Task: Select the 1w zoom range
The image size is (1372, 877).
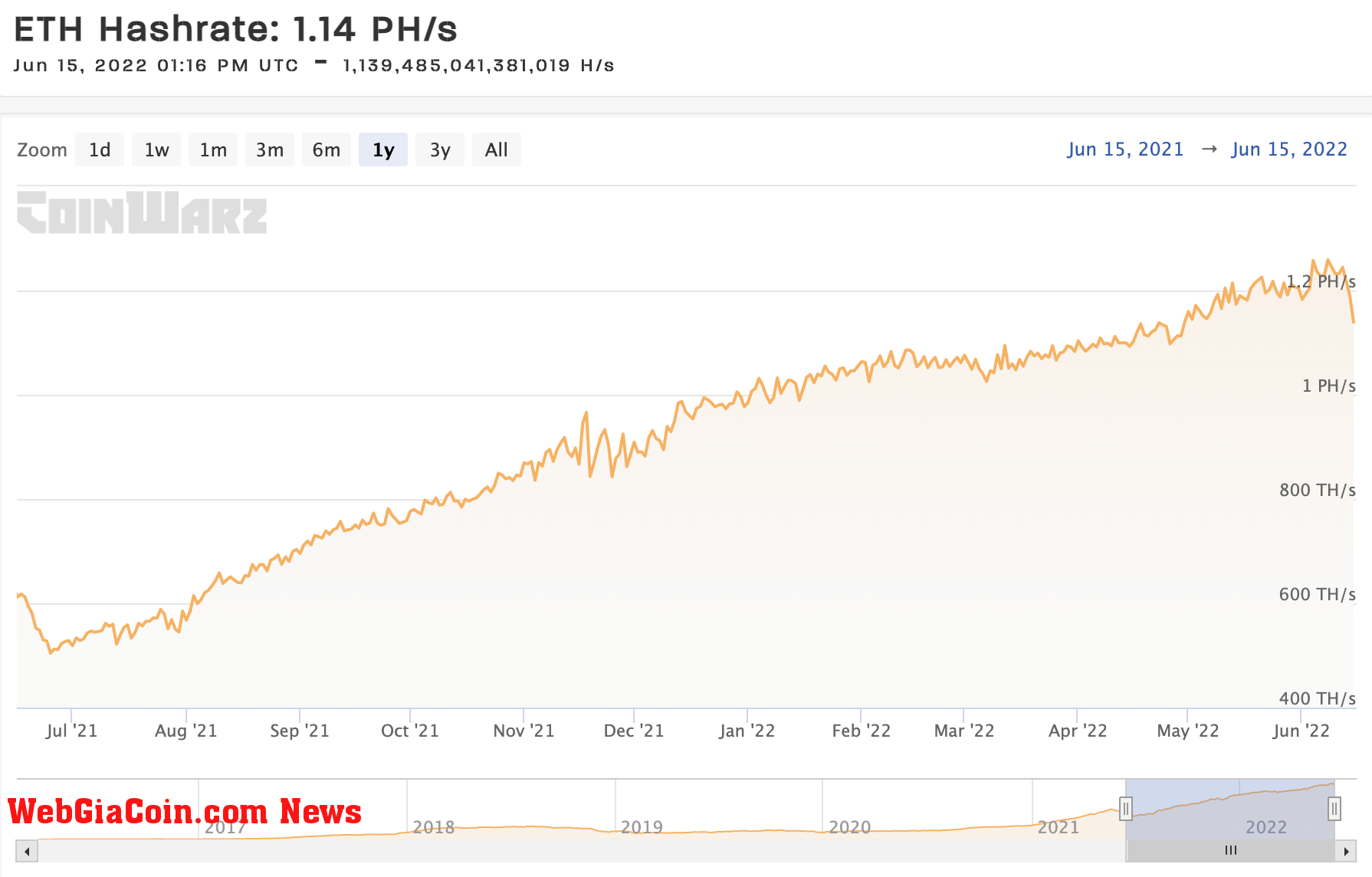Action: (x=156, y=149)
